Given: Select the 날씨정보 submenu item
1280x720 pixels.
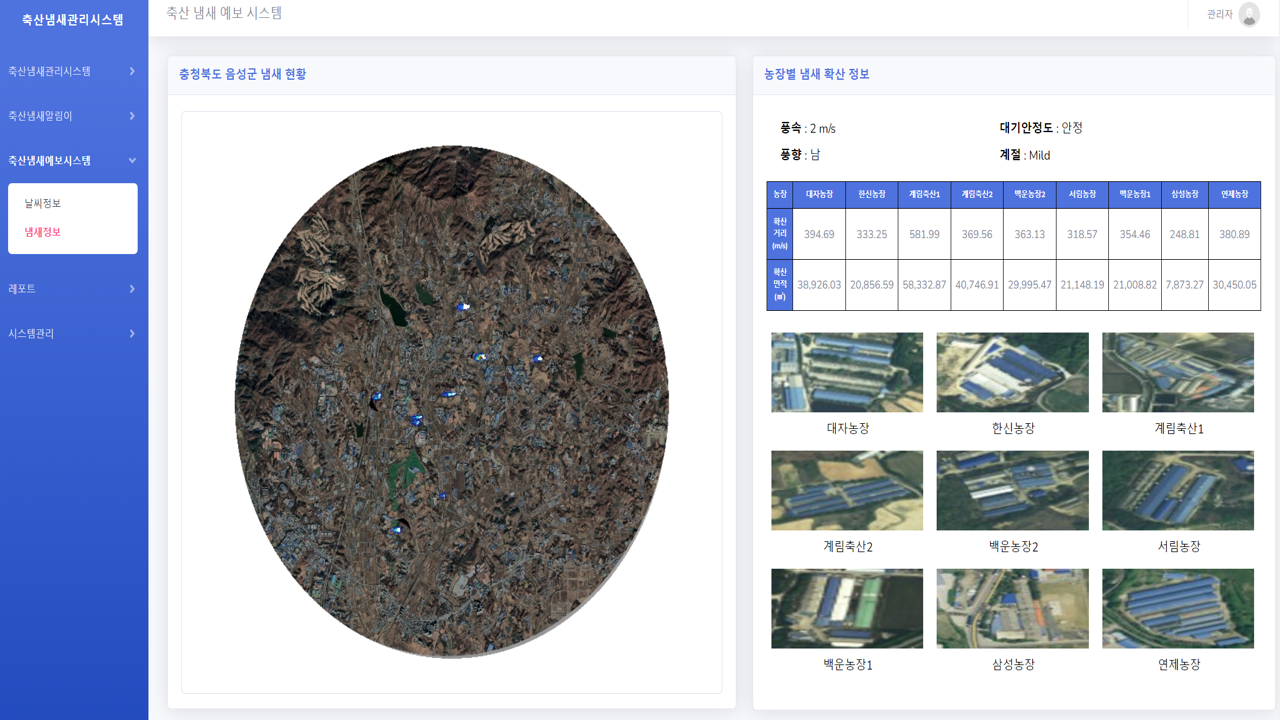Looking at the screenshot, I should point(43,203).
